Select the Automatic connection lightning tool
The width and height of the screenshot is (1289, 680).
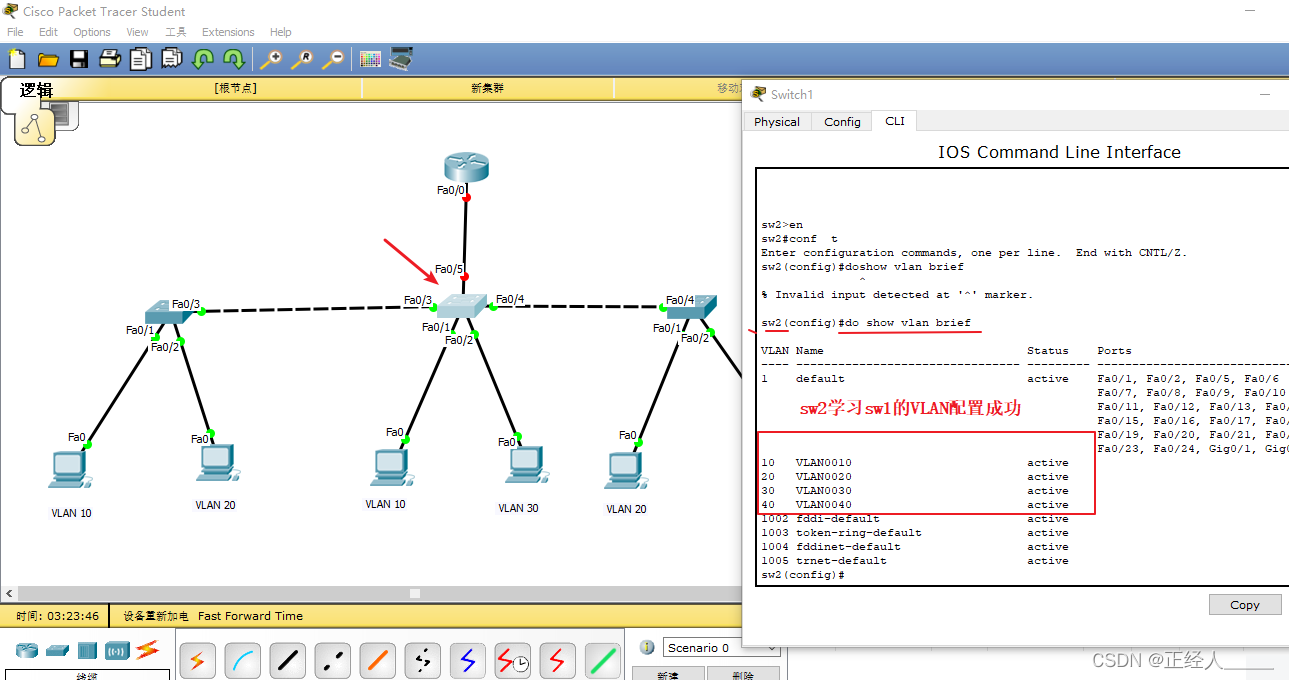(x=197, y=660)
